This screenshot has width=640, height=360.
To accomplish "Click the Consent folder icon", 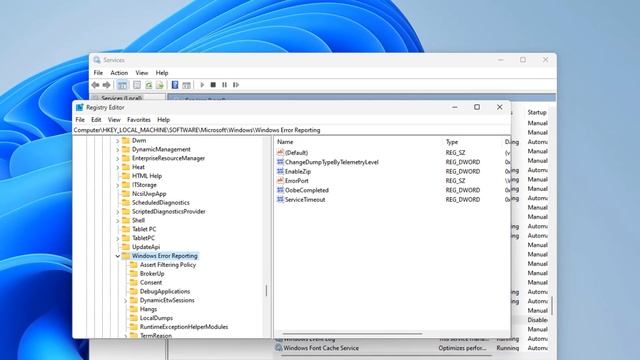I will tap(133, 282).
